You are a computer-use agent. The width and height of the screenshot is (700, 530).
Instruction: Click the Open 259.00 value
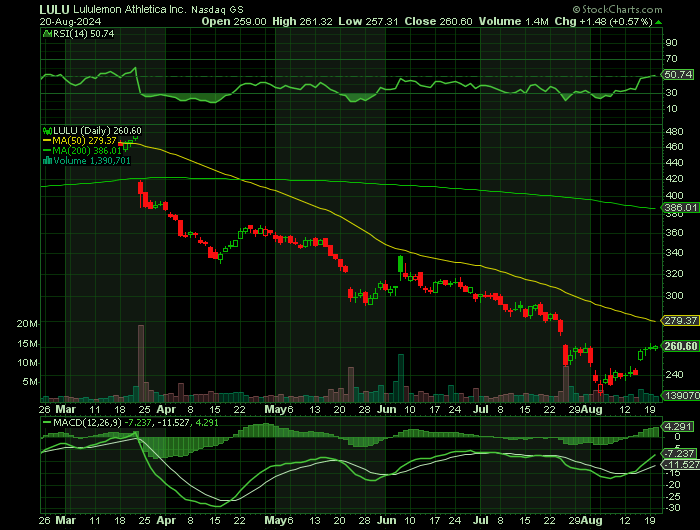tap(234, 21)
